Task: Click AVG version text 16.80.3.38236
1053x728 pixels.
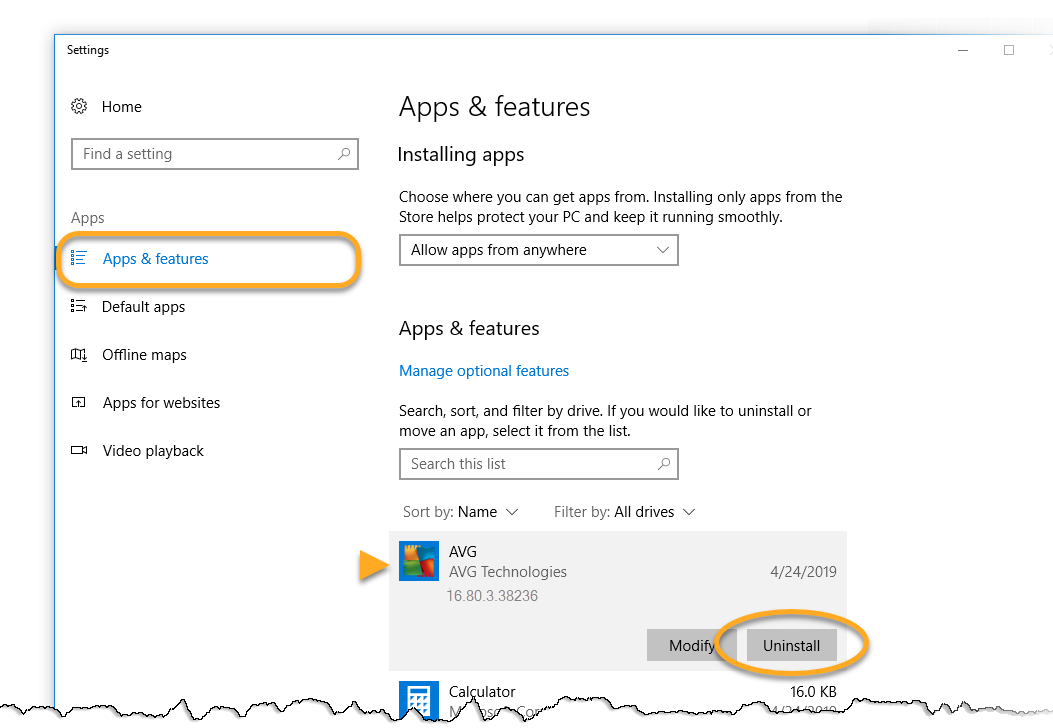Action: coord(492,596)
